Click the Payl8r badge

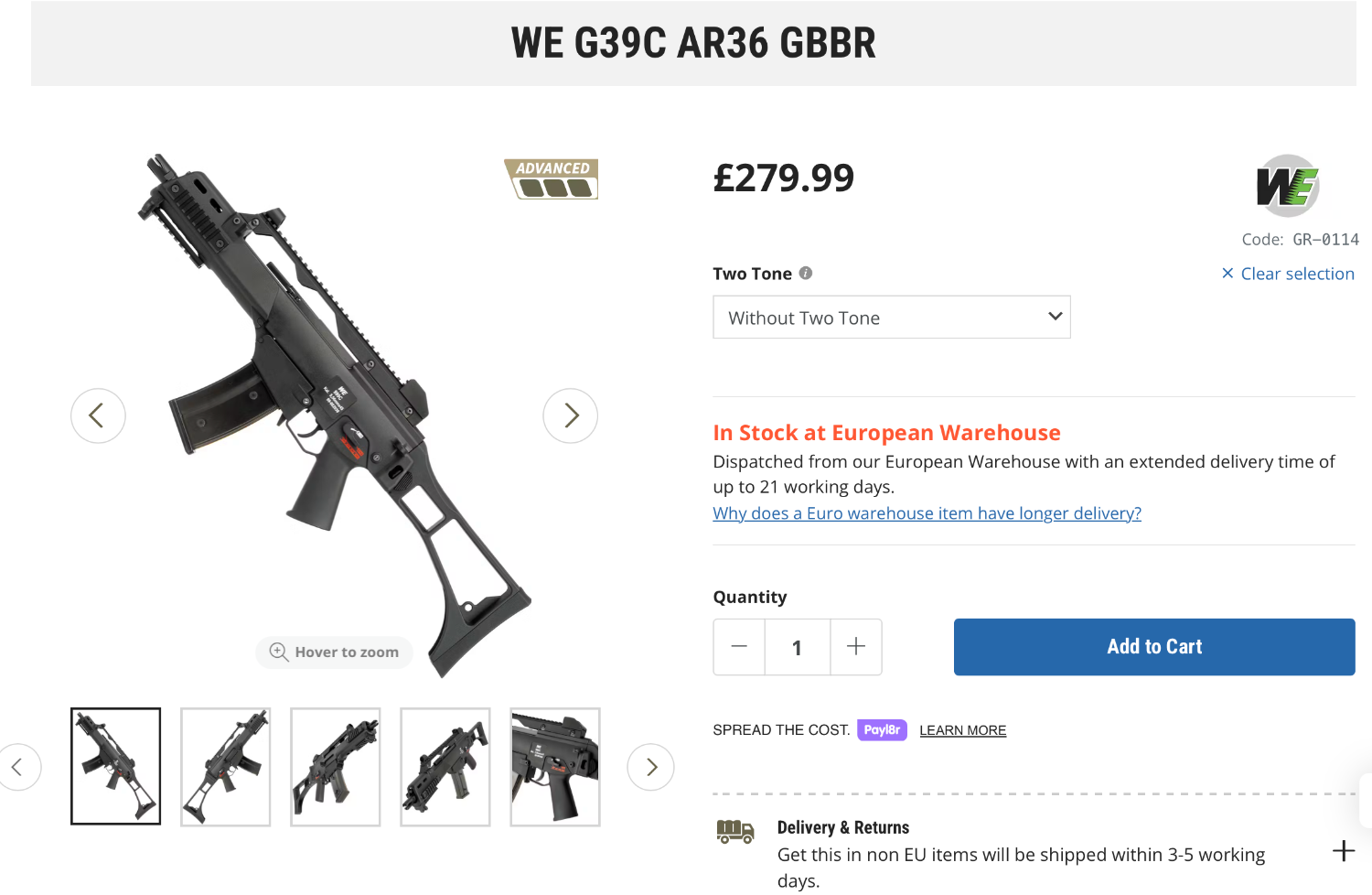[x=882, y=730]
